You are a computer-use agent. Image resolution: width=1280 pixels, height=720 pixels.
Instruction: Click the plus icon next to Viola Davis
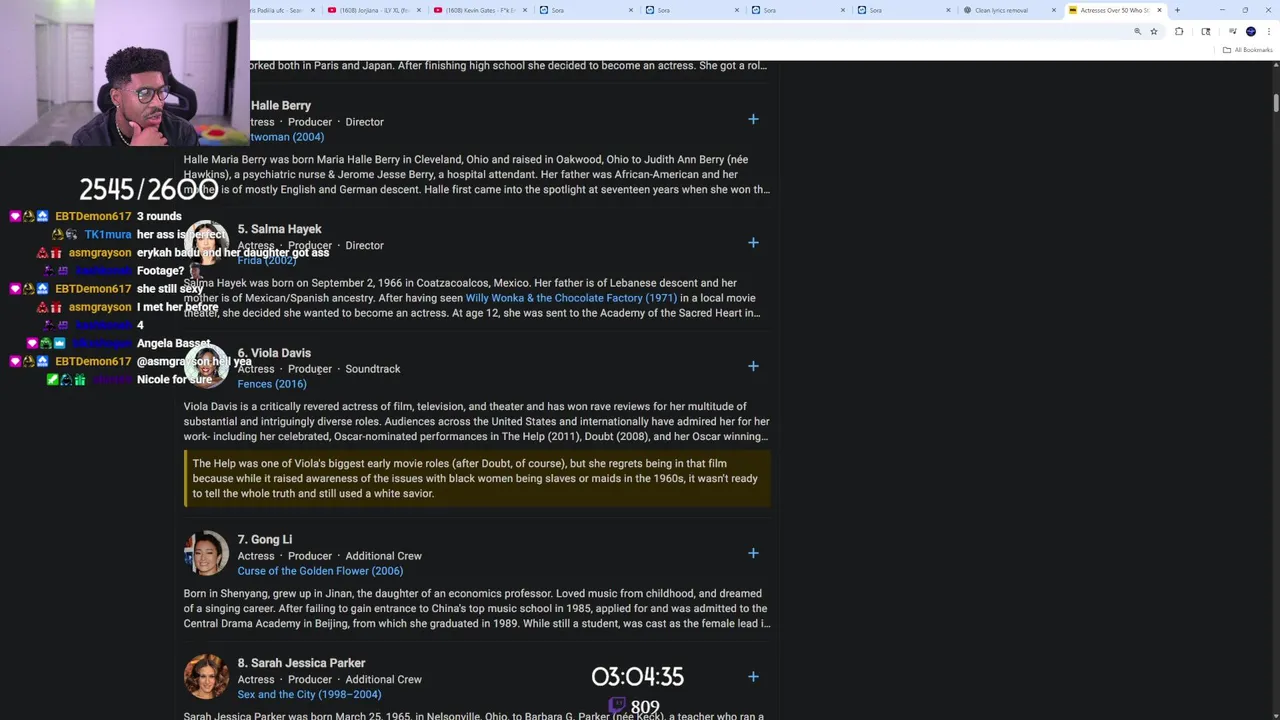tap(753, 366)
